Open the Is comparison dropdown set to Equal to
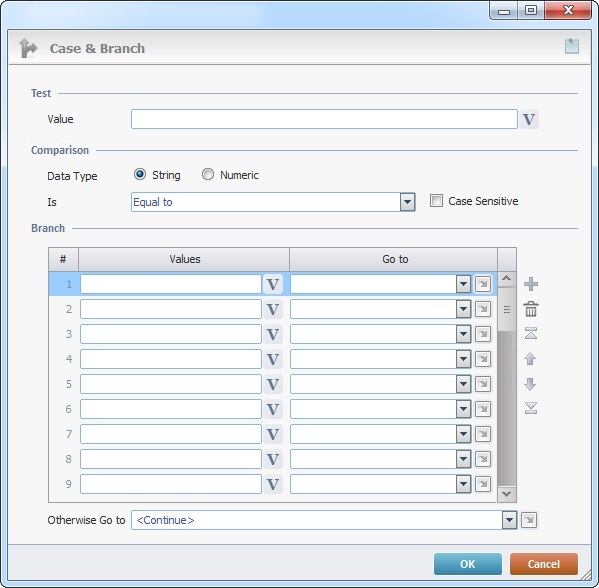Image resolution: width=599 pixels, height=588 pixels. (x=273, y=202)
